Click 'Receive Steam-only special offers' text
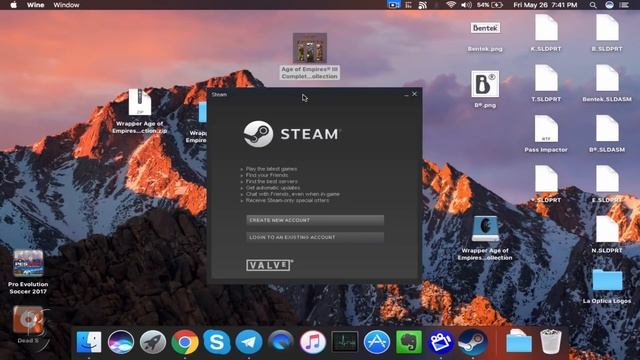The width and height of the screenshot is (640, 360). (x=287, y=200)
